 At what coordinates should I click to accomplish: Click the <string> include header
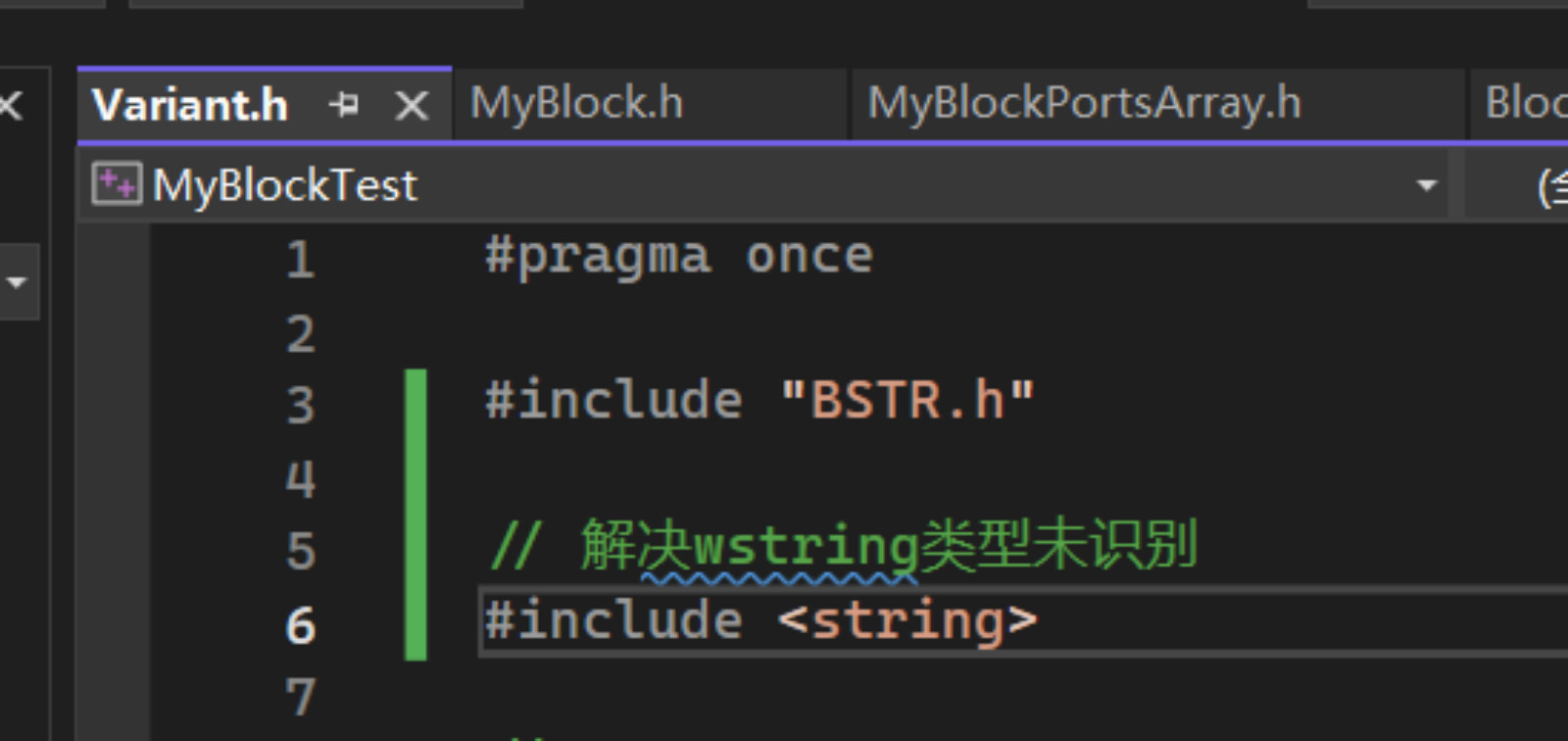[907, 621]
